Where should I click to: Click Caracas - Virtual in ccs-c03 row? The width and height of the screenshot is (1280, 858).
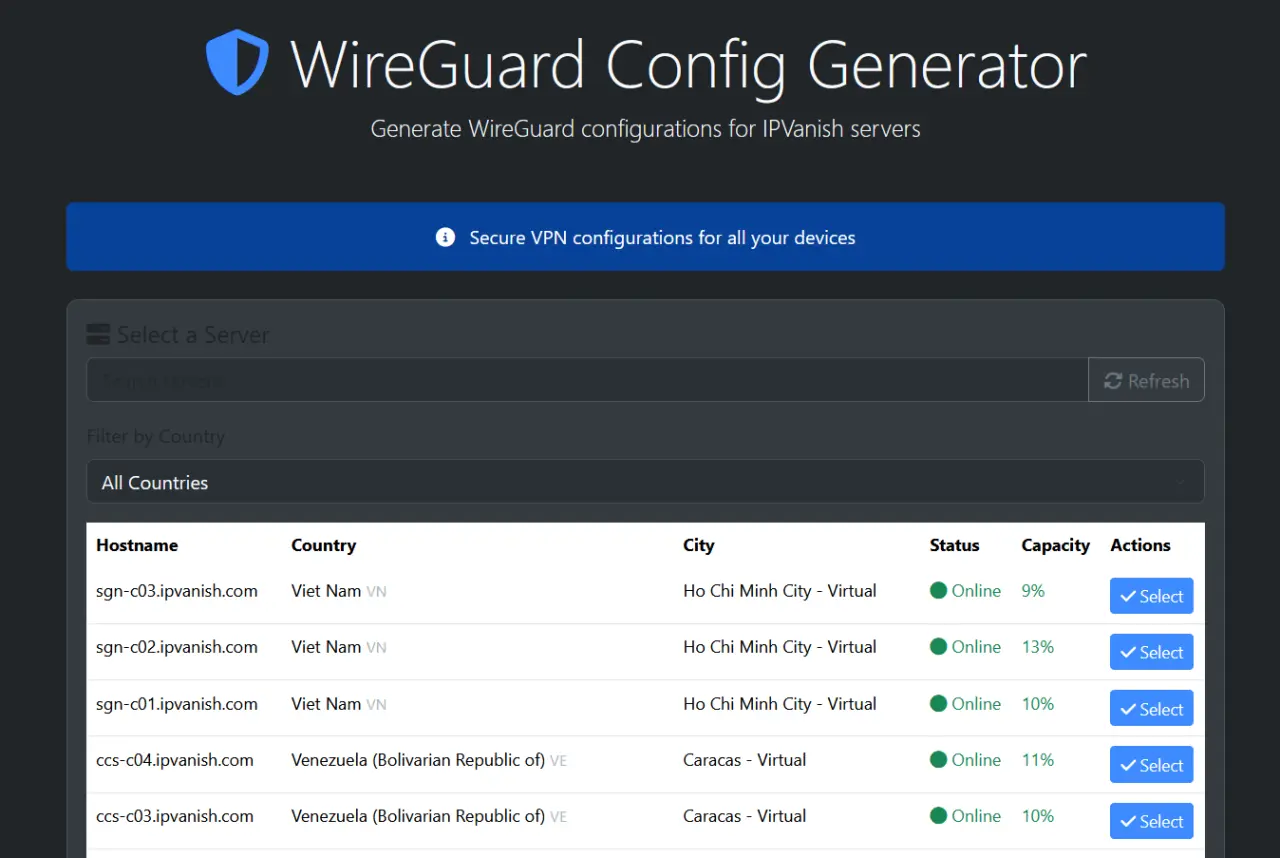(x=745, y=816)
